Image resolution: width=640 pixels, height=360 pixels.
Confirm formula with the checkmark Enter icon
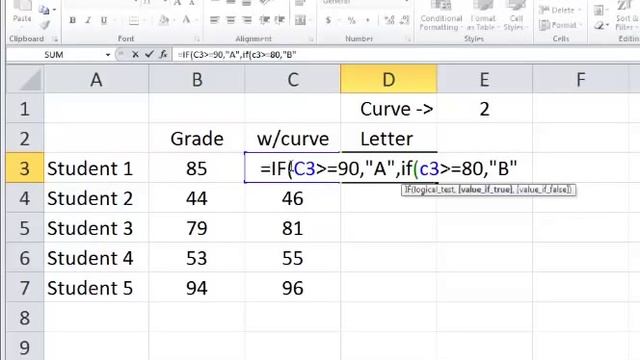pyautogui.click(x=149, y=54)
